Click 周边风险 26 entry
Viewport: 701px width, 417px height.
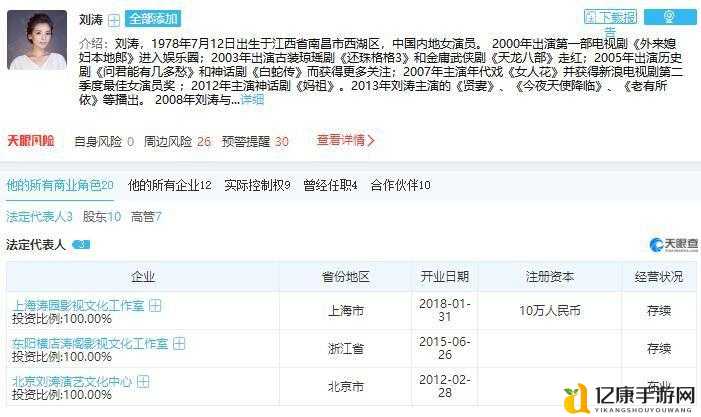click(177, 142)
